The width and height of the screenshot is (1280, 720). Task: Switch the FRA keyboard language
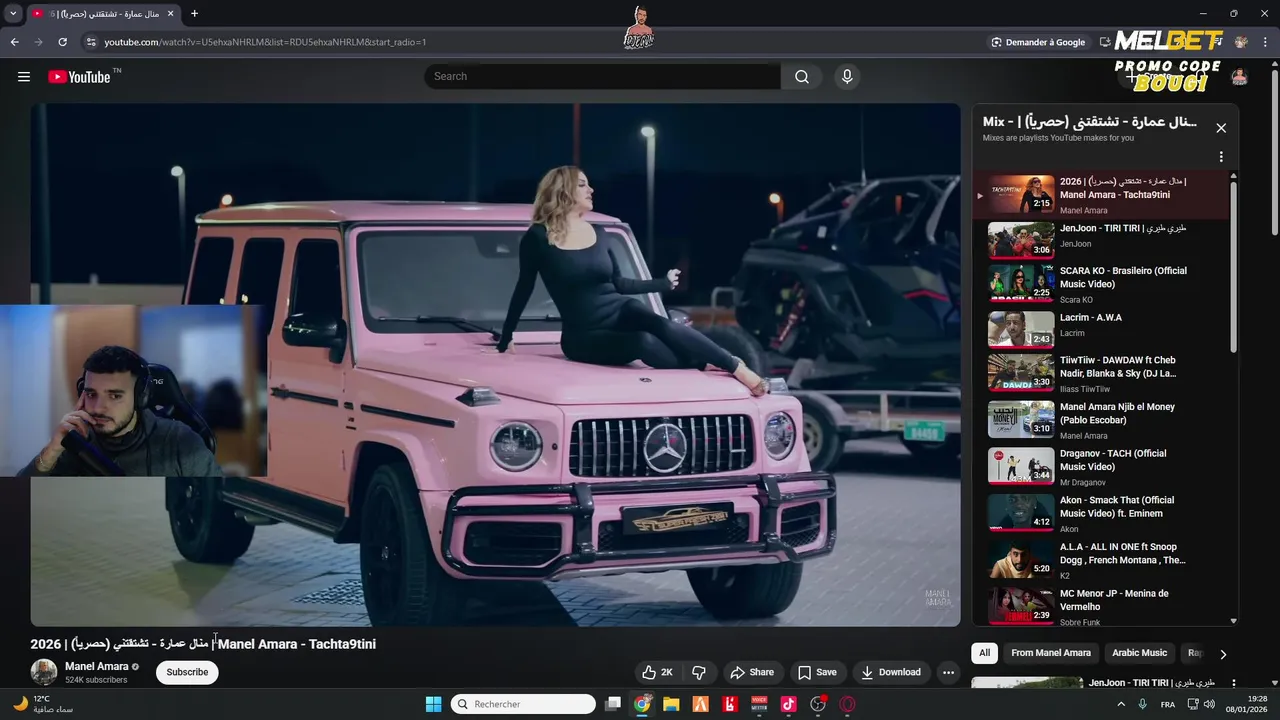[x=1168, y=704]
